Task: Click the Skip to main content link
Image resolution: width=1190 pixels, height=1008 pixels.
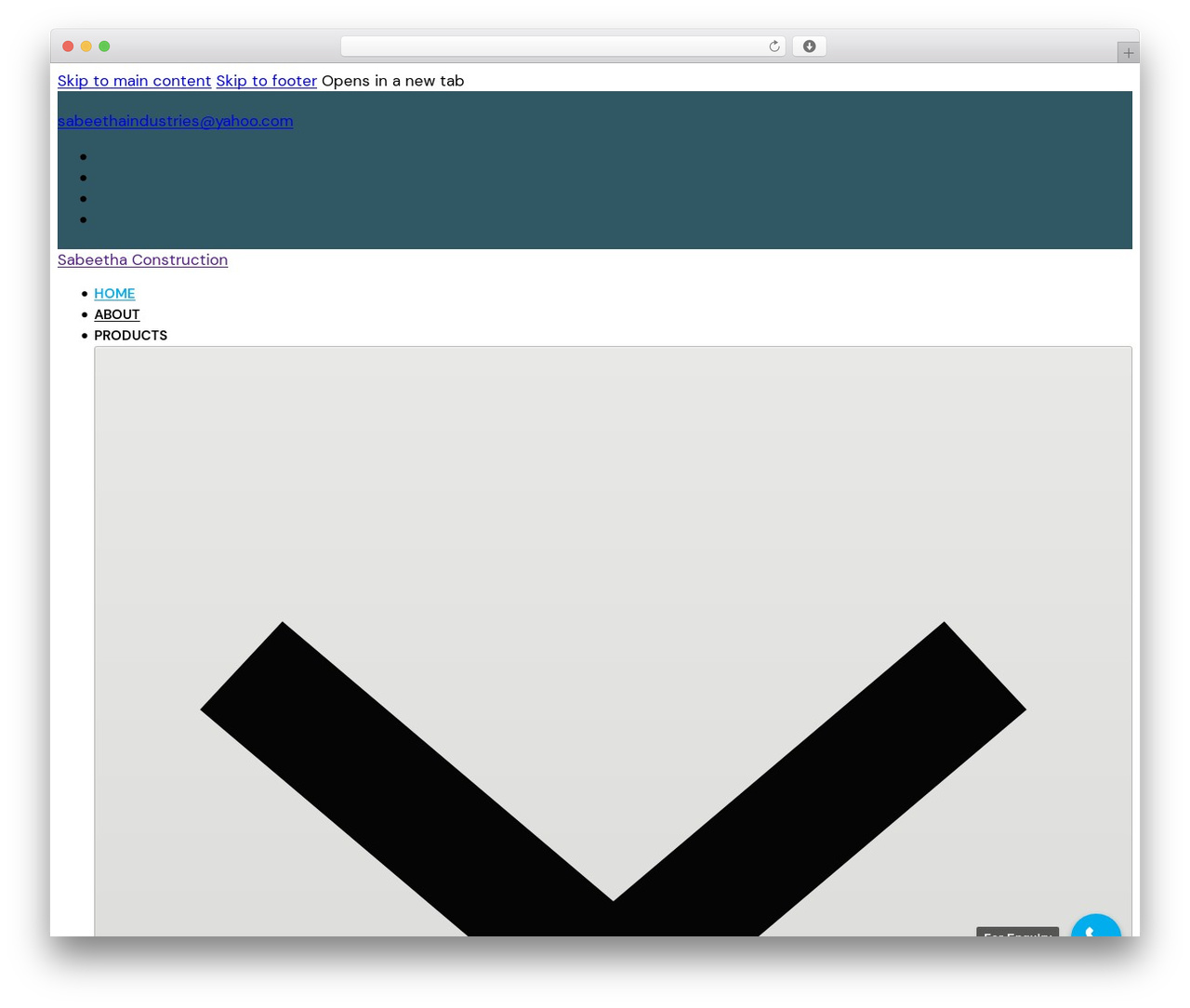Action: (x=134, y=81)
